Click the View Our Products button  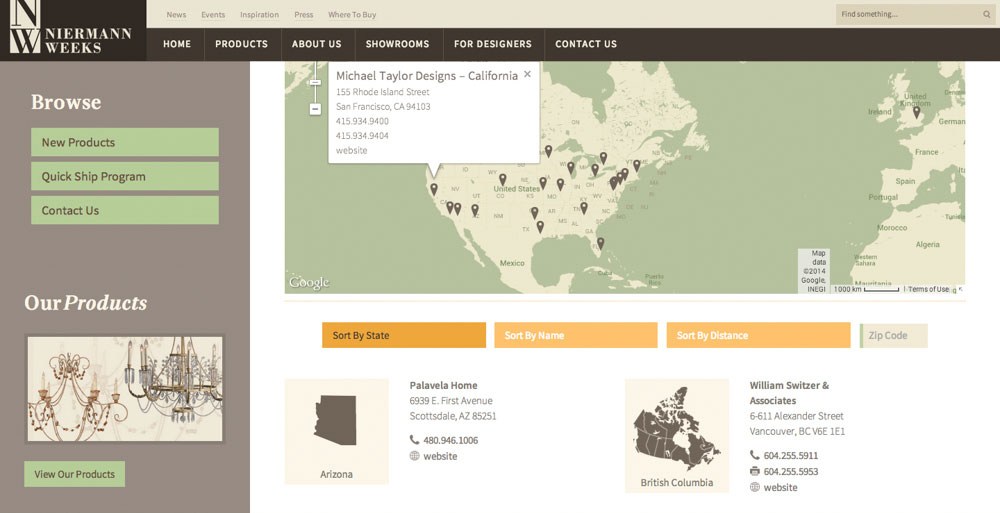(x=74, y=474)
